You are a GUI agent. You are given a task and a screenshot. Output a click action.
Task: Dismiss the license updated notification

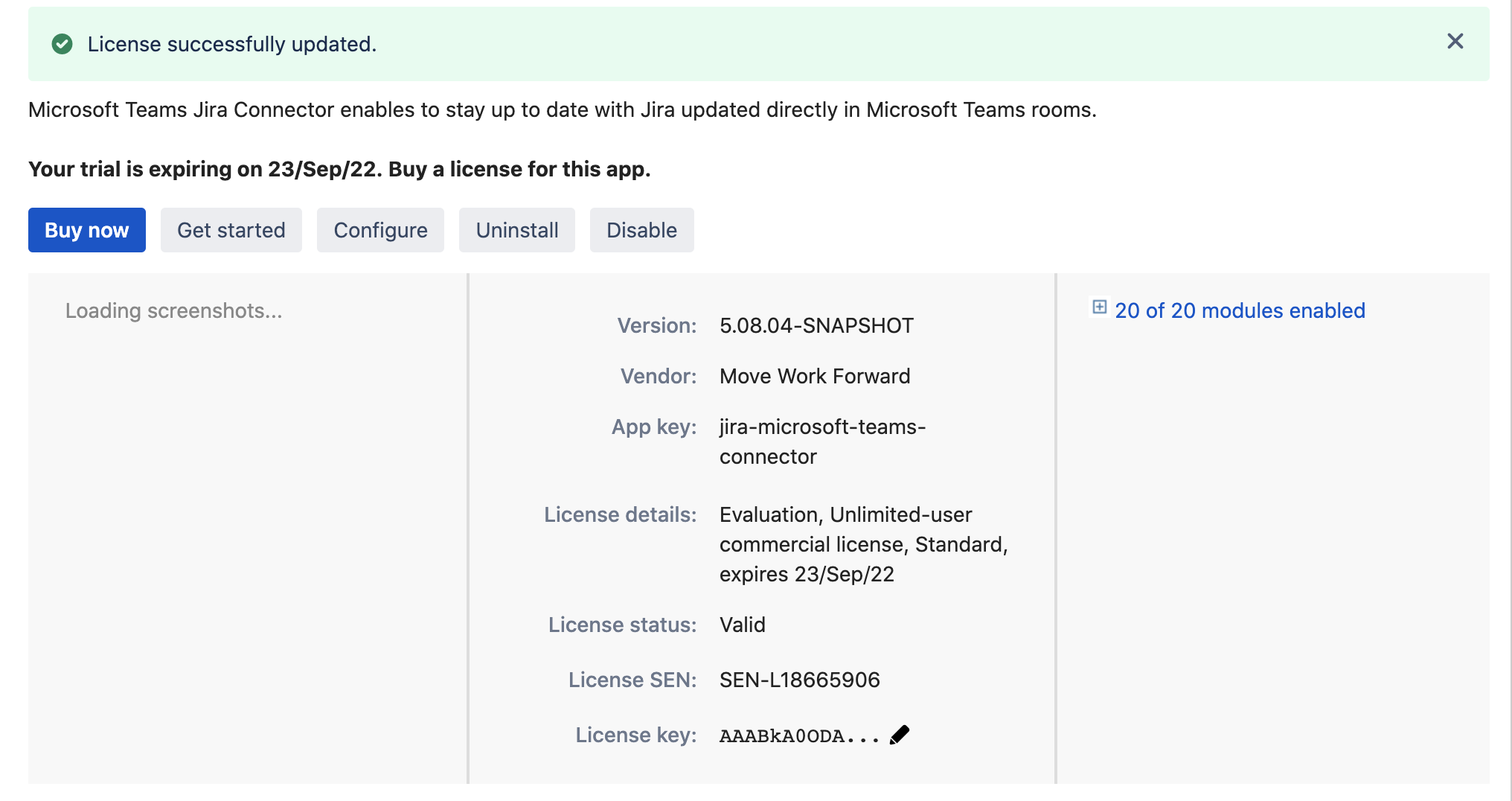coord(1455,42)
